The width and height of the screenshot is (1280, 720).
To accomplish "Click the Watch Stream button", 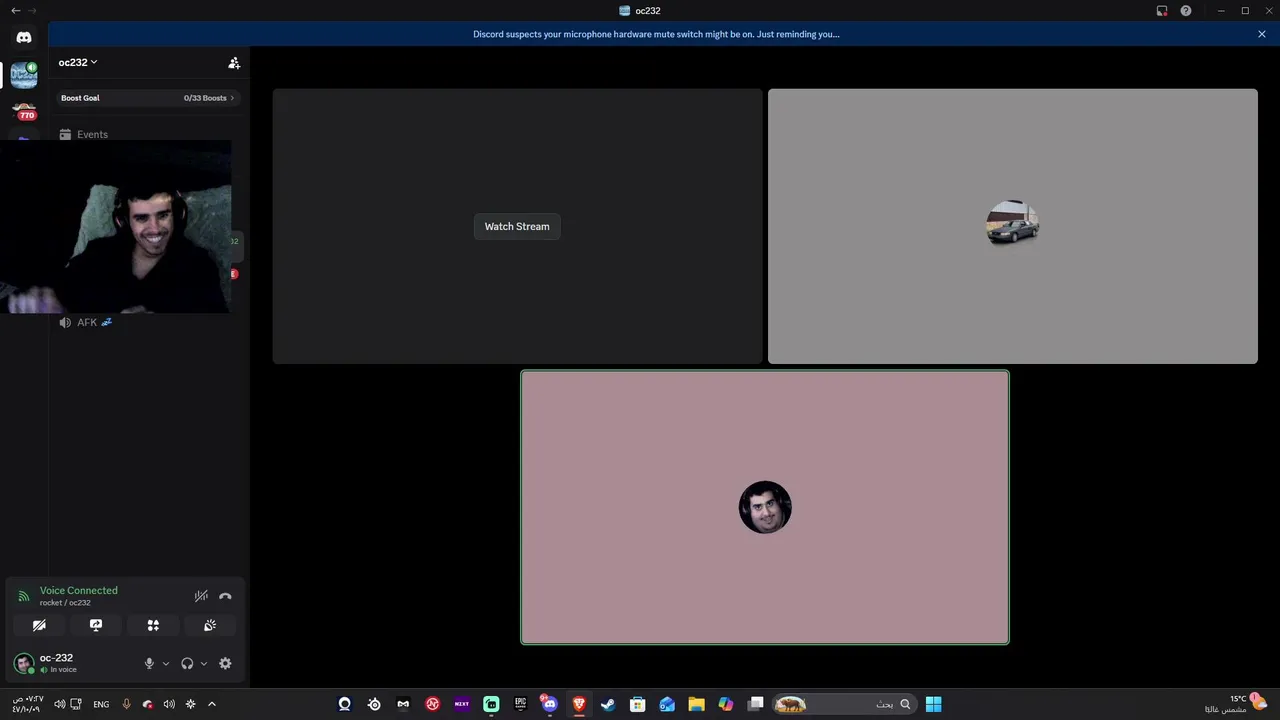I will click(x=517, y=226).
